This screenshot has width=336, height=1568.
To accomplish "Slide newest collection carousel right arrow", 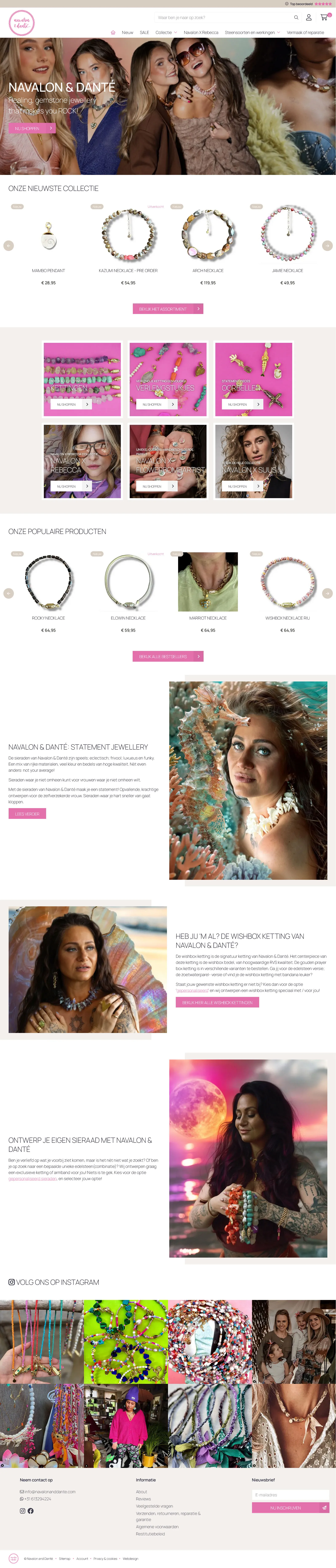I will pyautogui.click(x=328, y=245).
